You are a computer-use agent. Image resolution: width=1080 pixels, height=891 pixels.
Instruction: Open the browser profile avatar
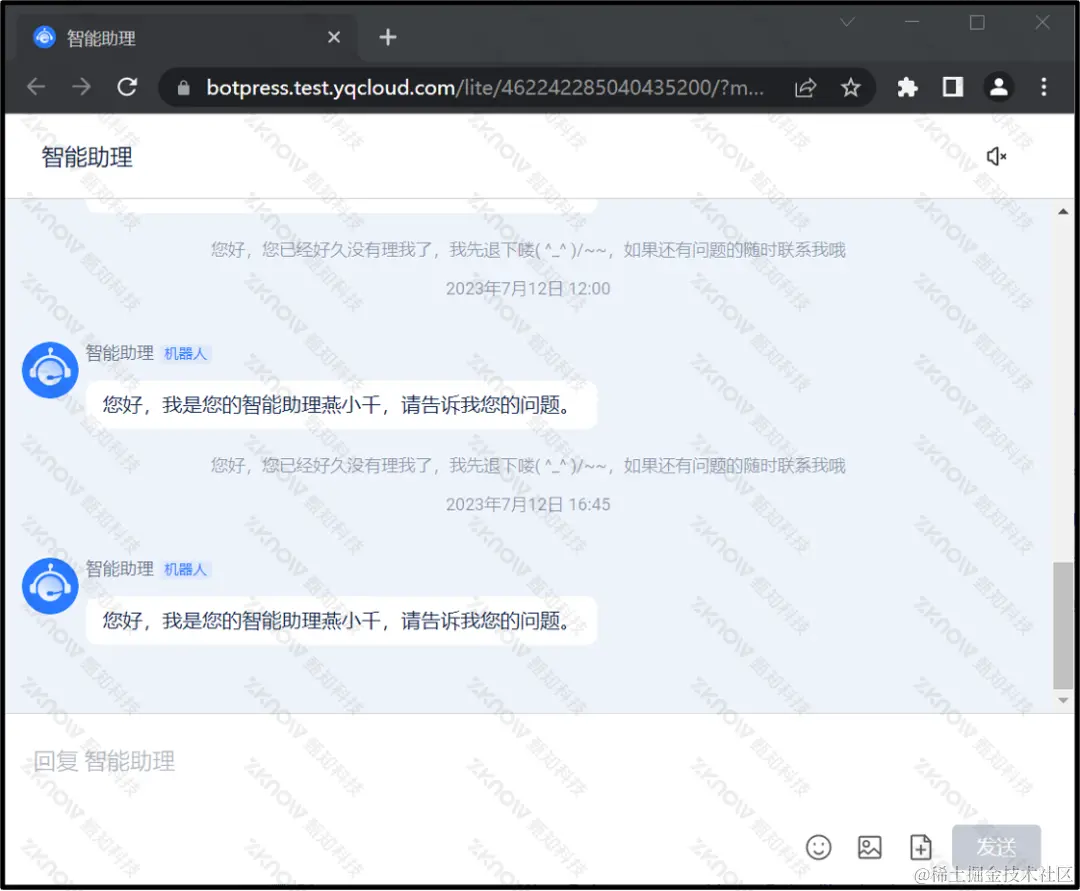click(x=999, y=87)
